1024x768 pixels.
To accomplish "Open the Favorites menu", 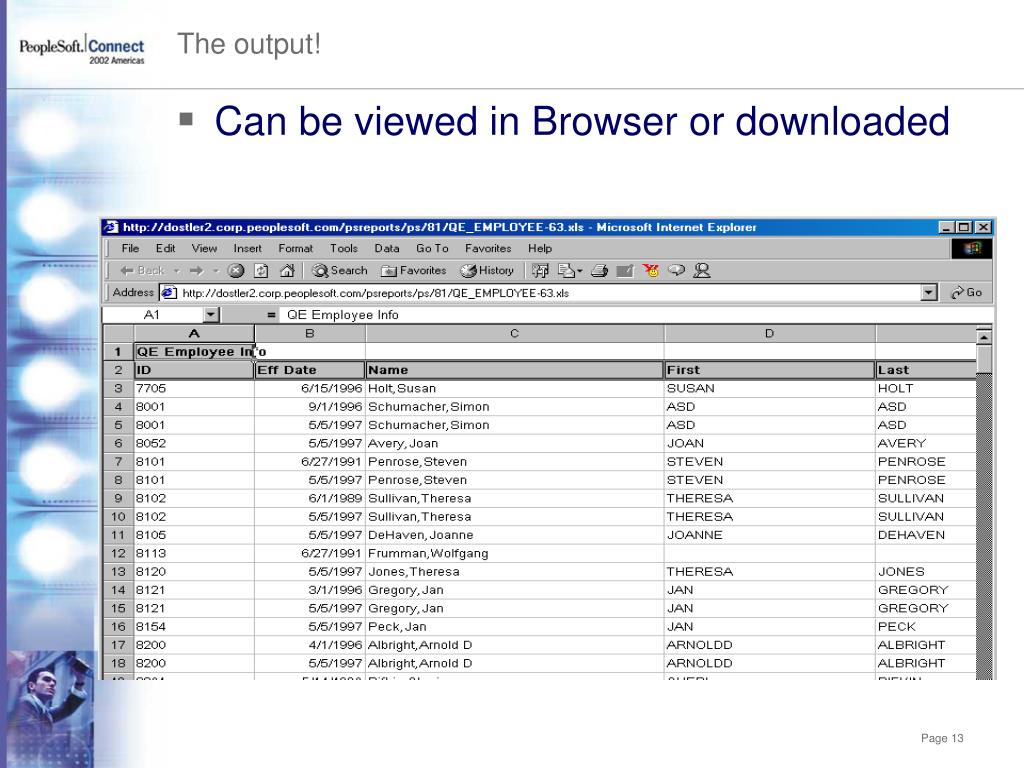I will 488,248.
